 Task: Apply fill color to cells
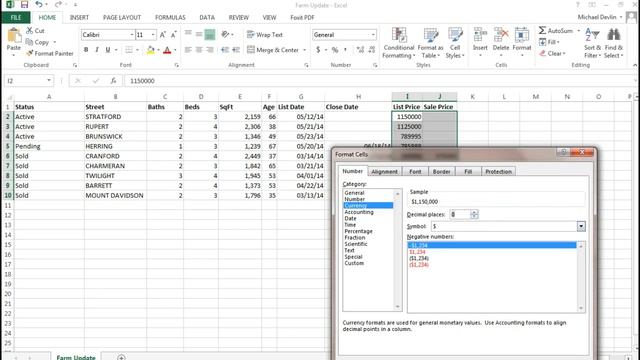[151, 50]
